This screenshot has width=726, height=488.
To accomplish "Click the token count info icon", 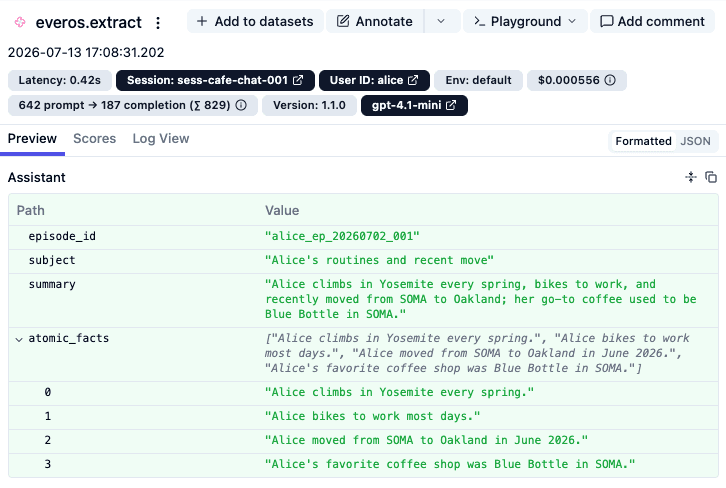I will 241,105.
